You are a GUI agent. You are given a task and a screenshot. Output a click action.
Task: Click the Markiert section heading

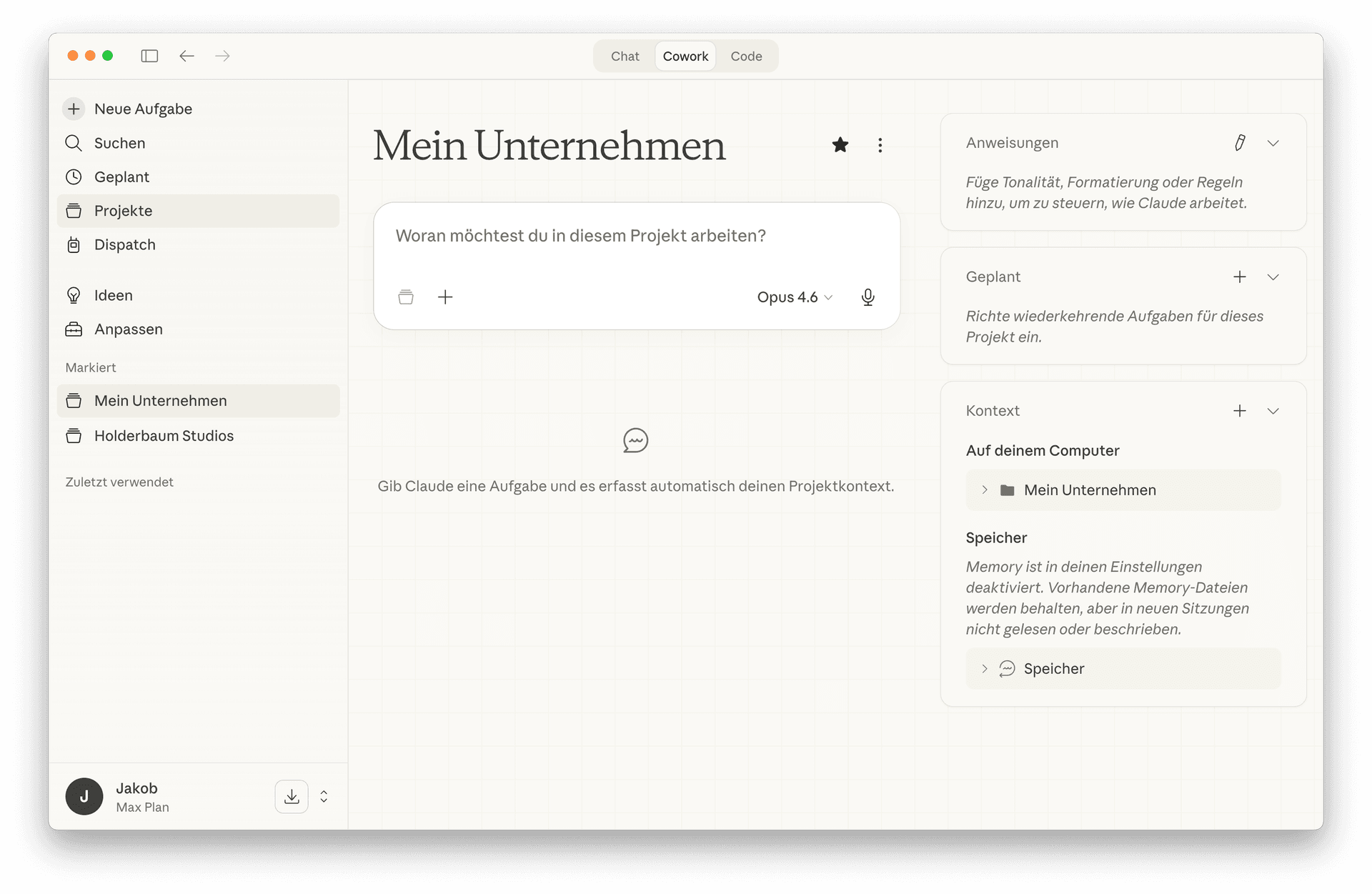[x=91, y=367]
